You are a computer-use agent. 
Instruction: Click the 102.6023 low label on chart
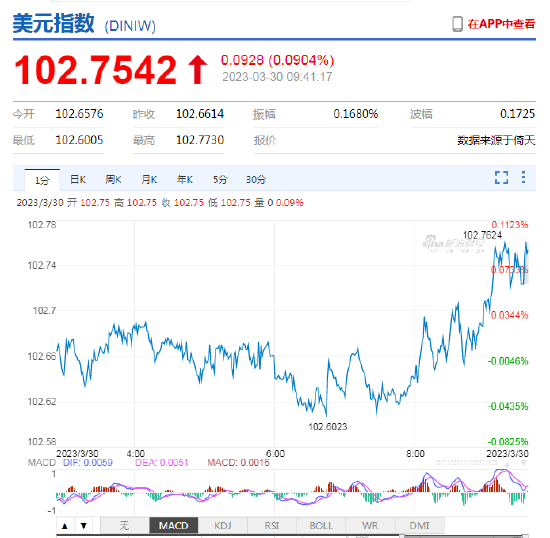[328, 427]
